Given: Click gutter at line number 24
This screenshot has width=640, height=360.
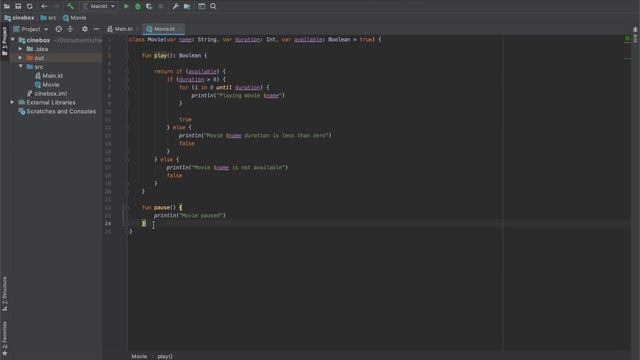Looking at the screenshot, I should (108, 224).
